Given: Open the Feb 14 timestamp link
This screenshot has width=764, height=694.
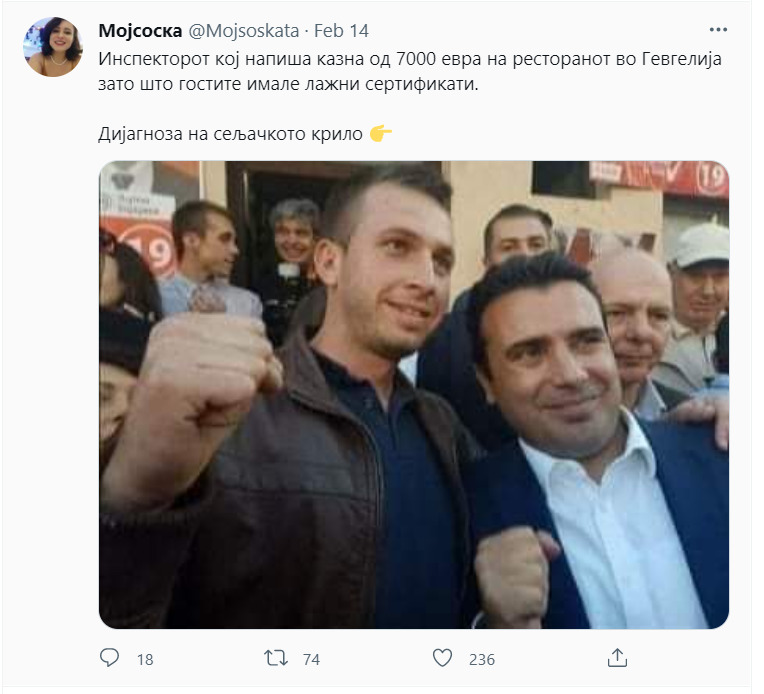Looking at the screenshot, I should [341, 31].
